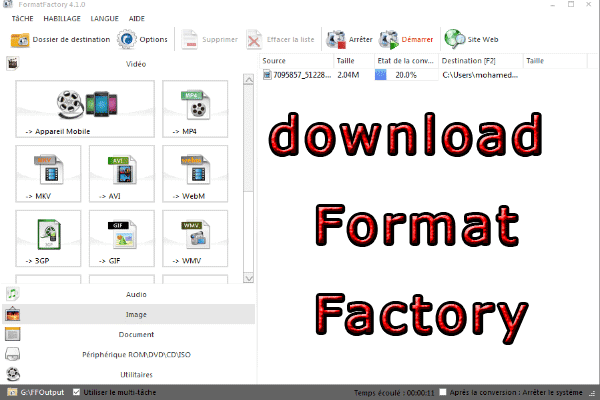Click the FormatFactory title bar app icon

coord(8,4)
